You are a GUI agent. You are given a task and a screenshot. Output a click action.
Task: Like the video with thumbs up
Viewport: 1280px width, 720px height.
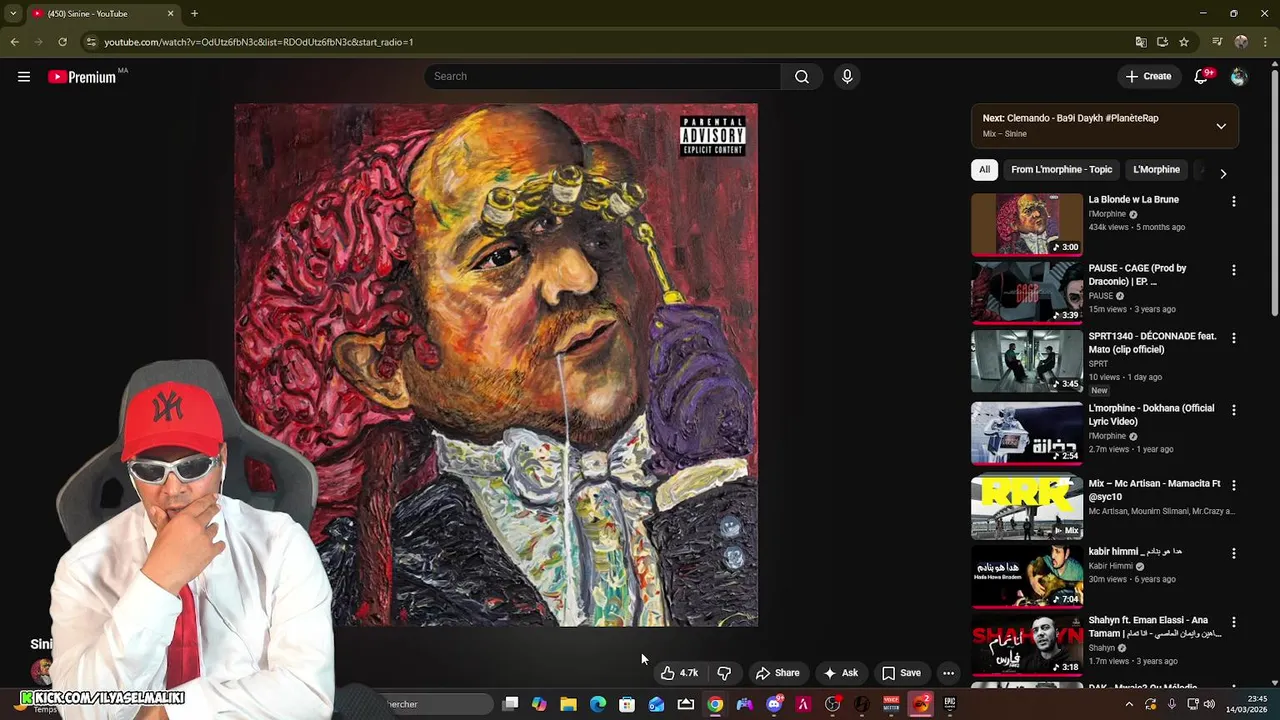tap(679, 673)
